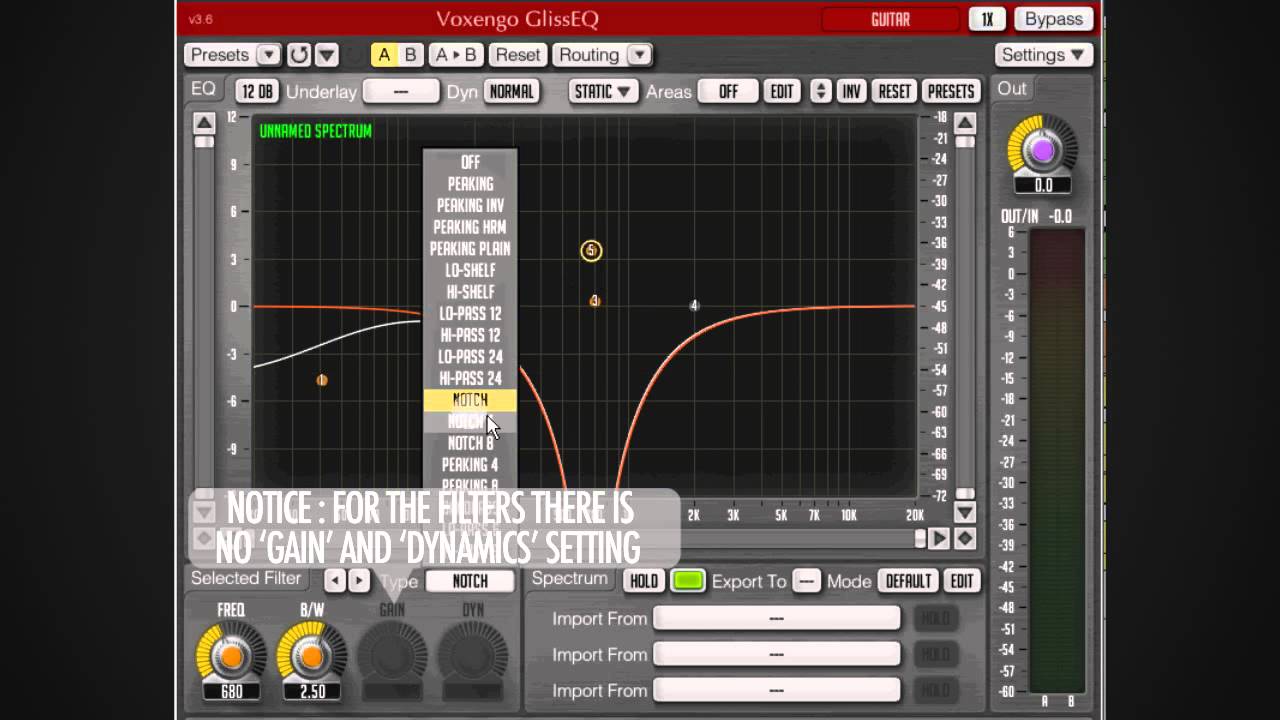Image resolution: width=1280 pixels, height=720 pixels.
Task: Toggle the Dyn NORMAL mode button
Action: tap(511, 92)
